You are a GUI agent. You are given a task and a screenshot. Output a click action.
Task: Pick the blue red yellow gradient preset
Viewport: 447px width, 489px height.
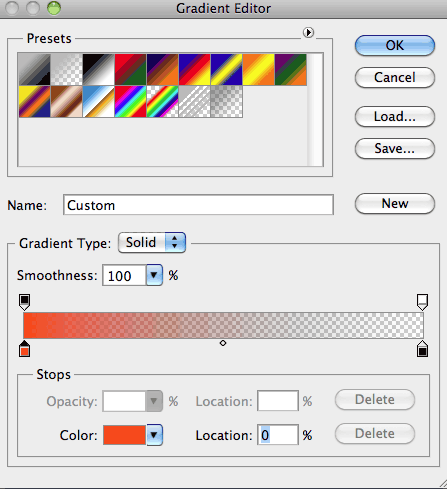click(194, 70)
